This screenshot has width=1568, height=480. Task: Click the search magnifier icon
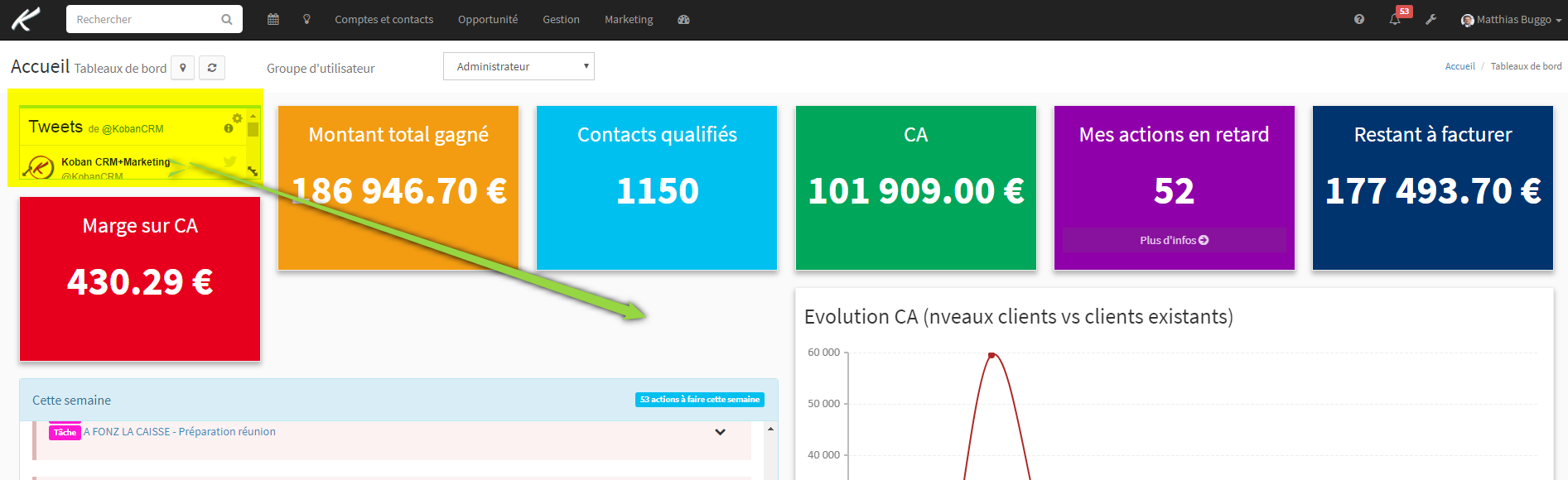(x=226, y=19)
